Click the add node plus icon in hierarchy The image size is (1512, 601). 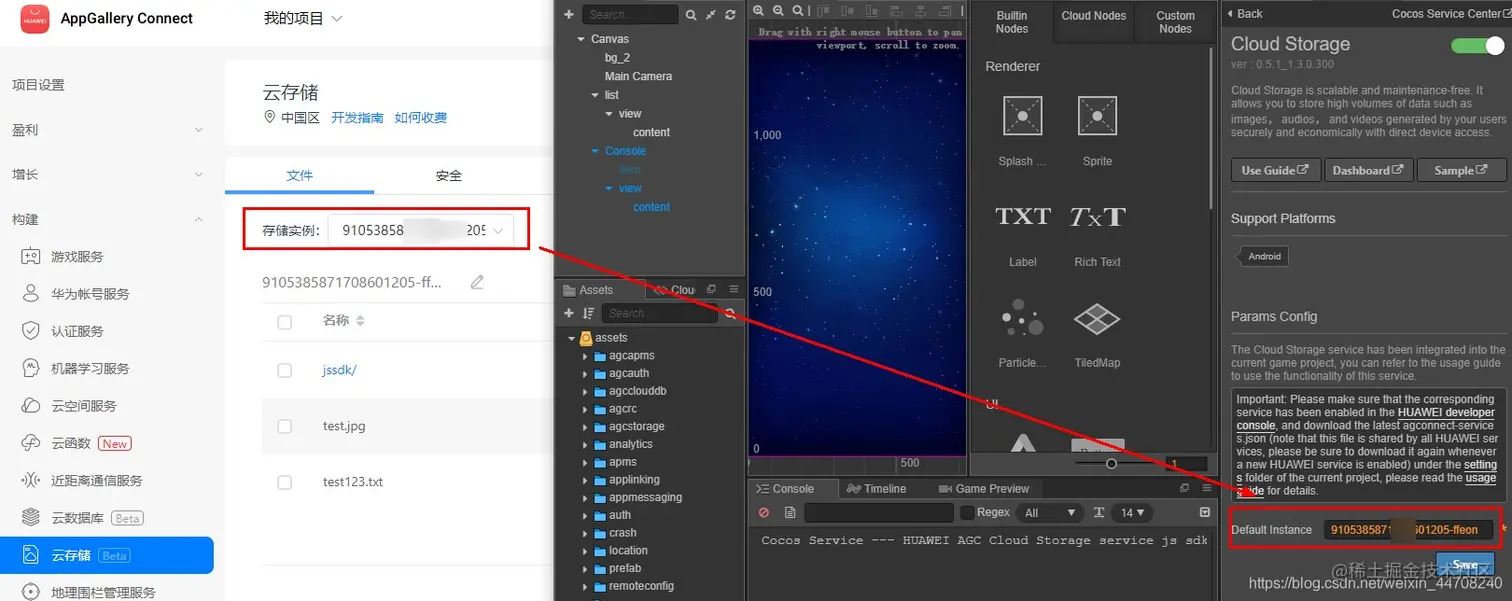(x=569, y=14)
